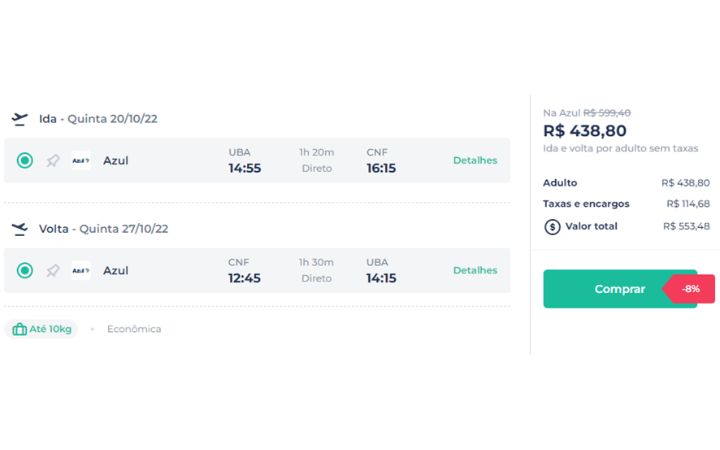Open Detalhes for the 12:45 return flight

click(x=475, y=270)
